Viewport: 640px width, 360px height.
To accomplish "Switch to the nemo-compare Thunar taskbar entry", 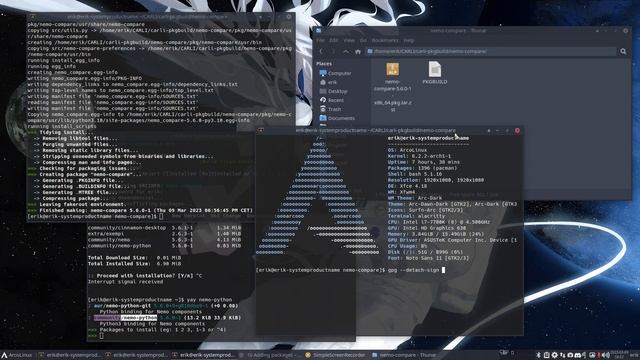I will (x=404, y=355).
